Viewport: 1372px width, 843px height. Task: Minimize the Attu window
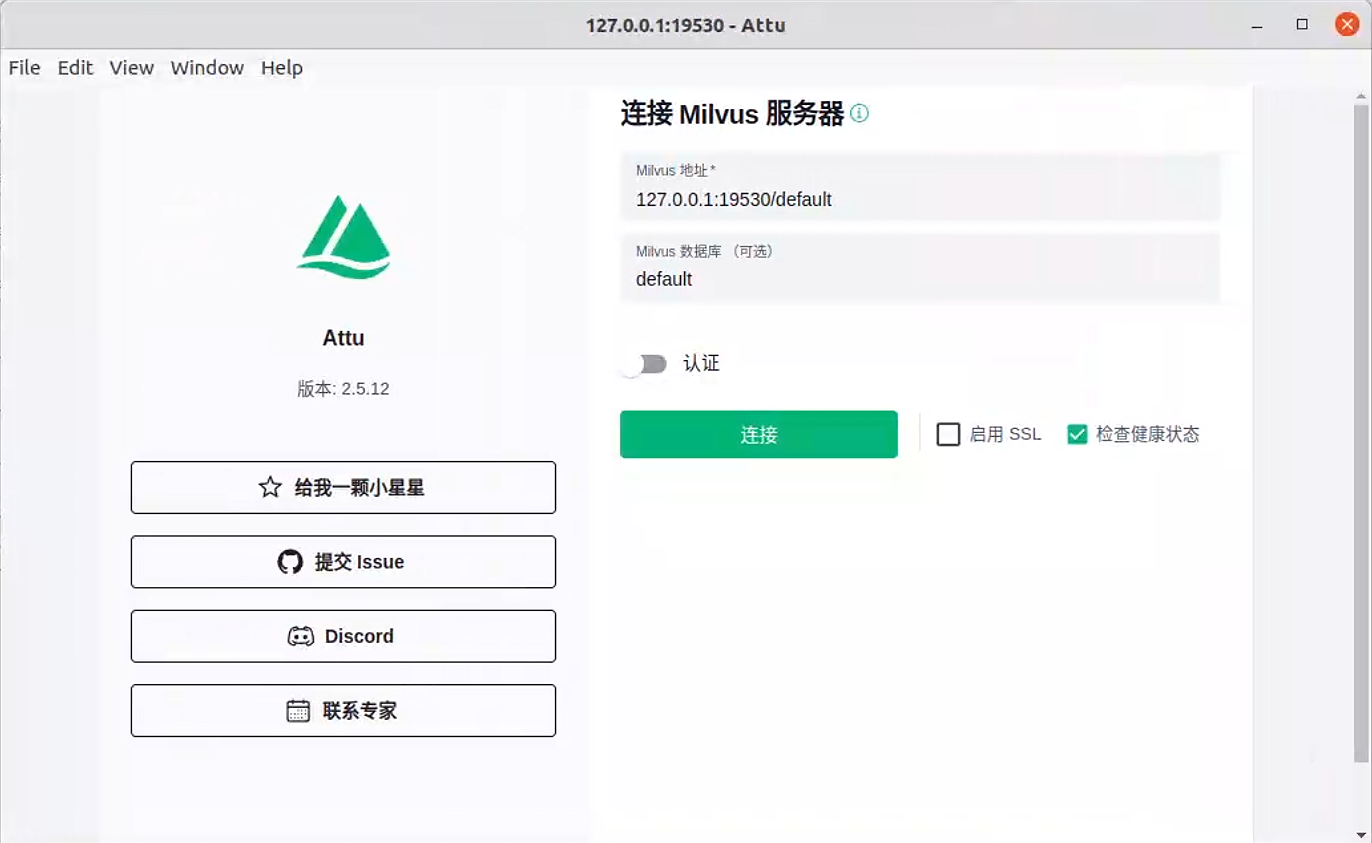(1255, 25)
